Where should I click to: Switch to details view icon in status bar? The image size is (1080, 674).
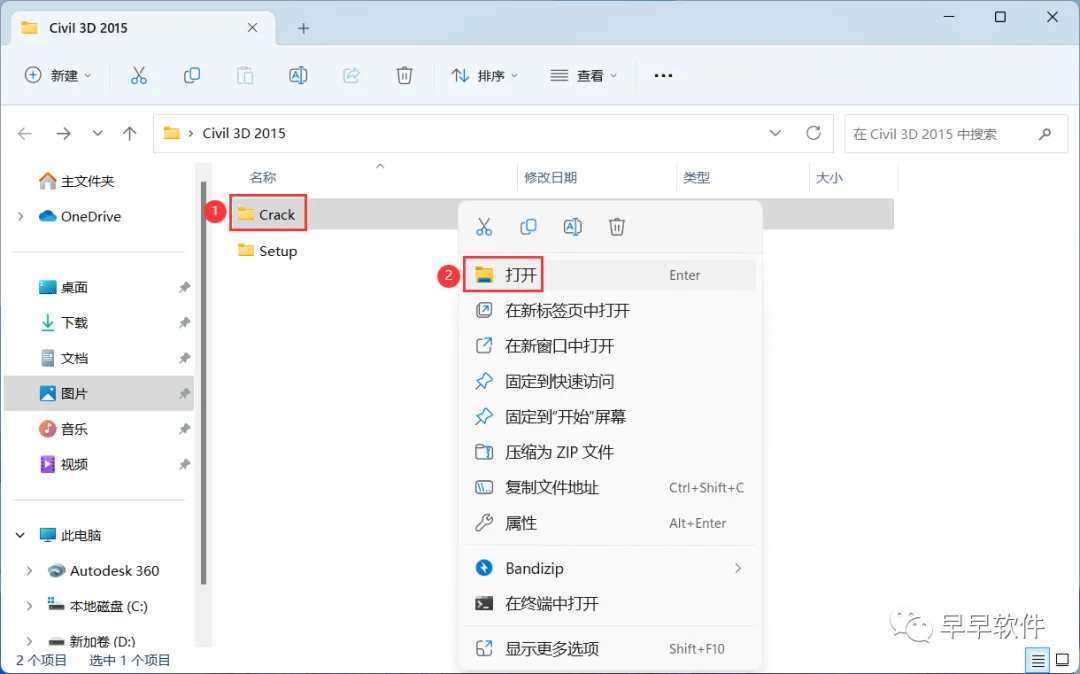coord(1038,660)
